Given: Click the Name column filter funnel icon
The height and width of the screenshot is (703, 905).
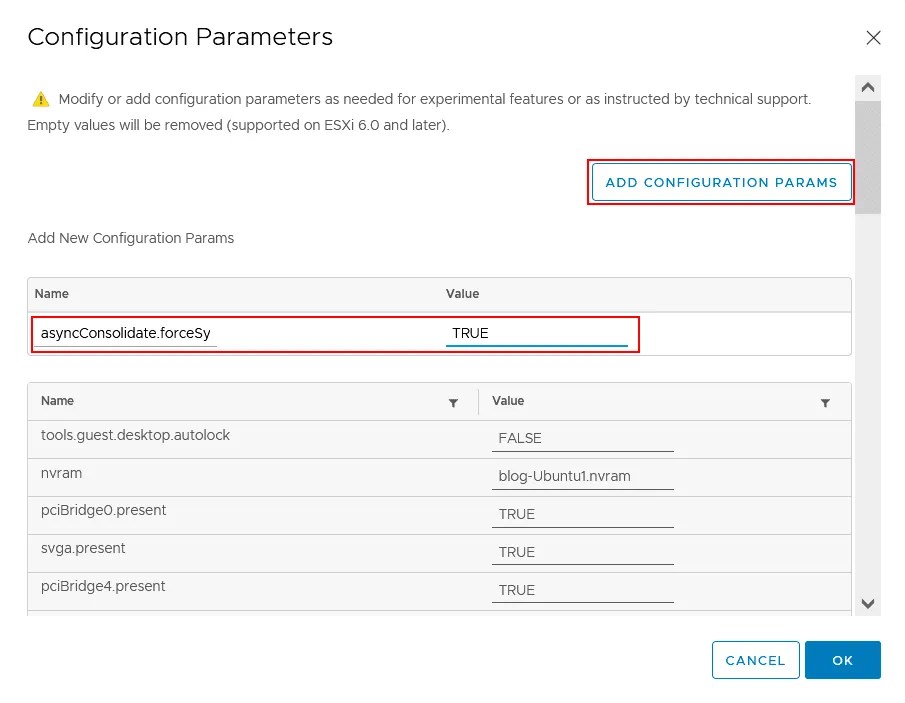Looking at the screenshot, I should coord(453,401).
